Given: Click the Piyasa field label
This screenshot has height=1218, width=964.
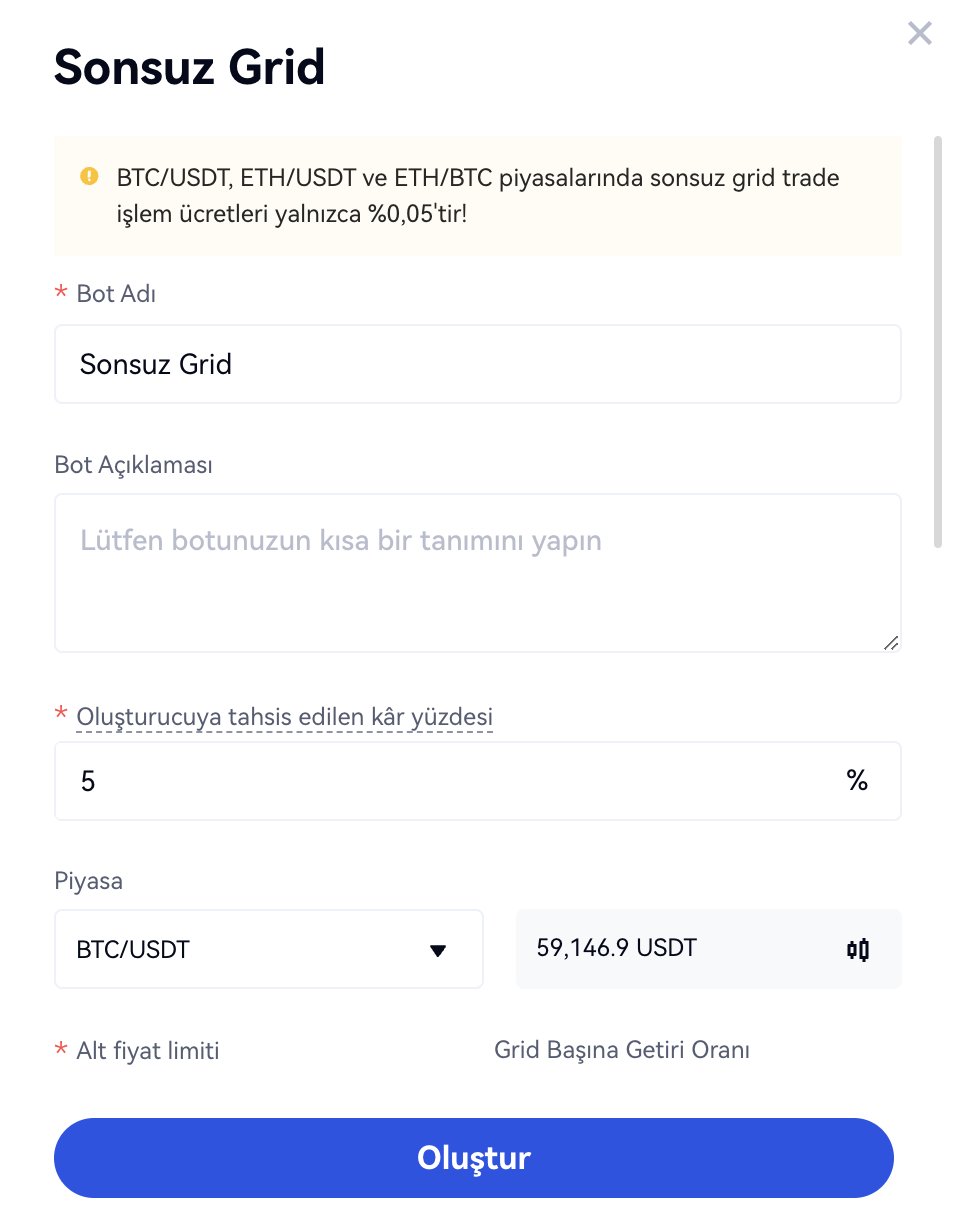Looking at the screenshot, I should coord(89,881).
